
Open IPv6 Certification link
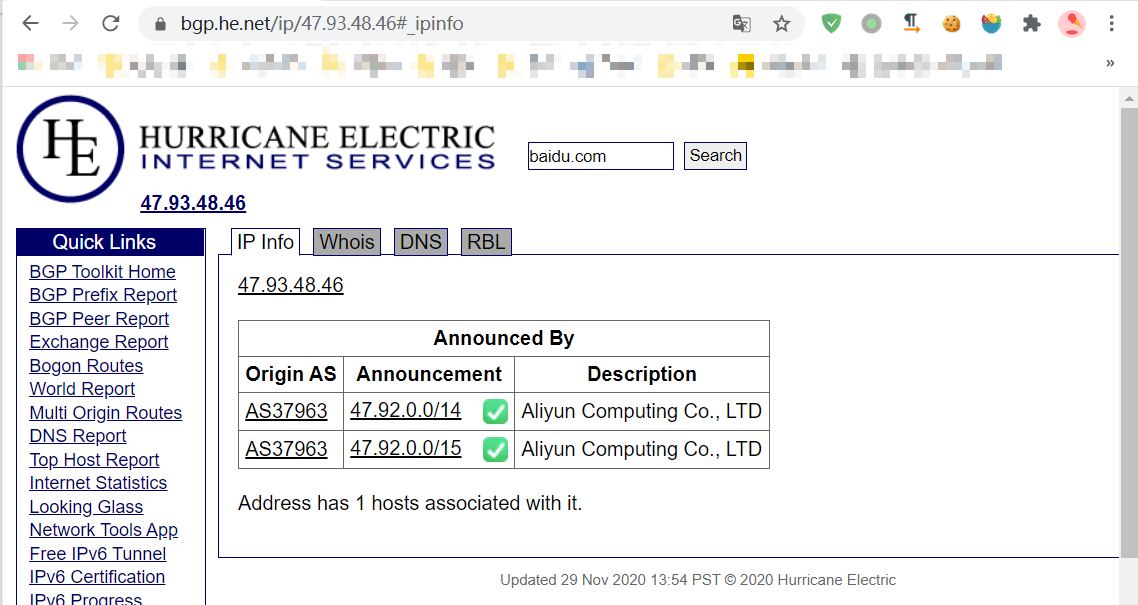[x=97, y=577]
